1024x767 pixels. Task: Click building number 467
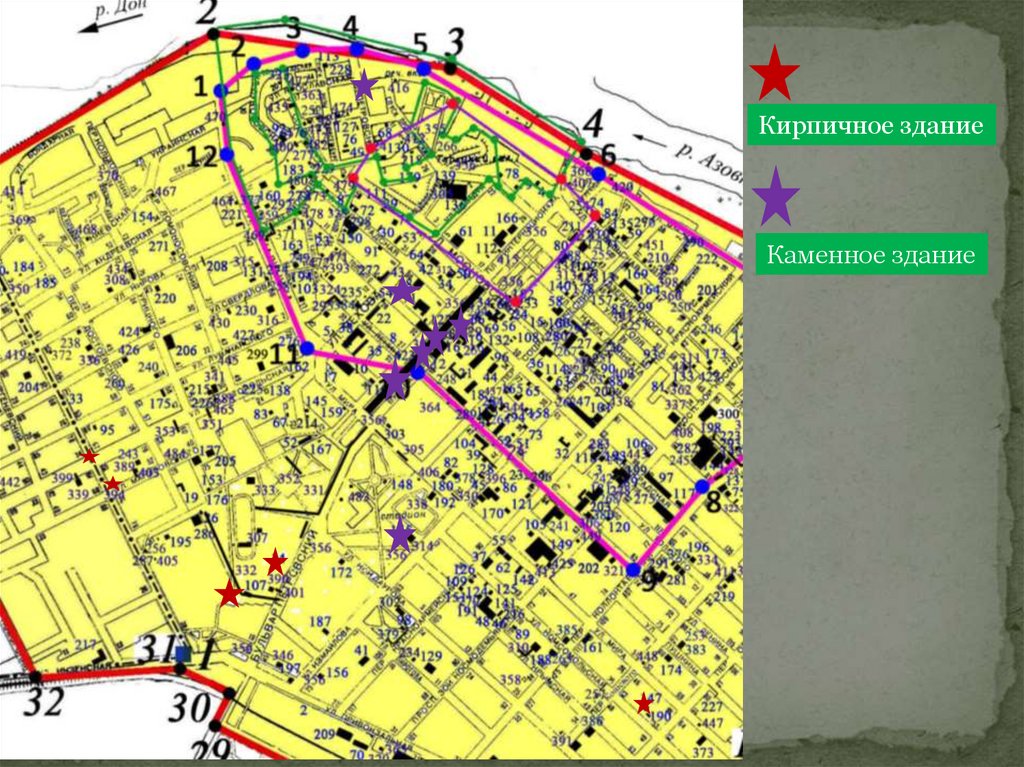165,191
